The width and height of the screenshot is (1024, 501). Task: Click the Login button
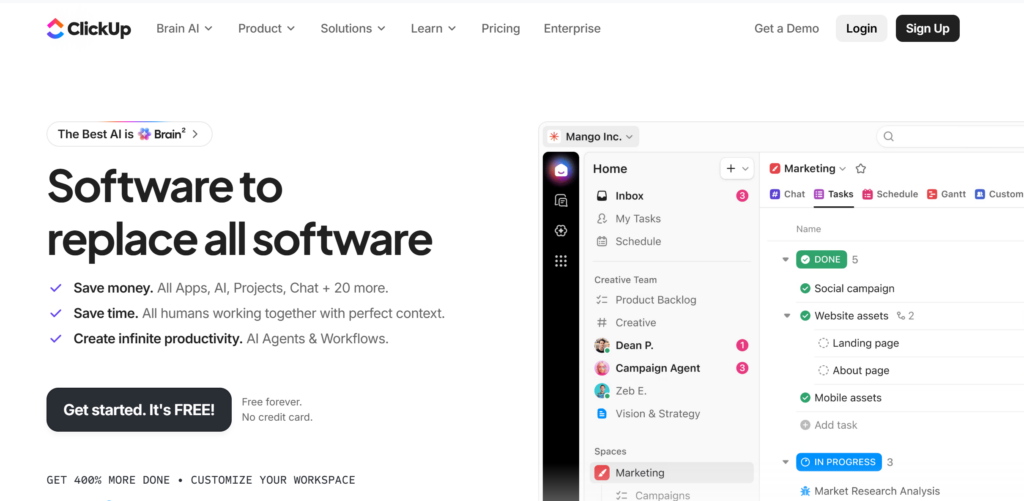point(861,29)
